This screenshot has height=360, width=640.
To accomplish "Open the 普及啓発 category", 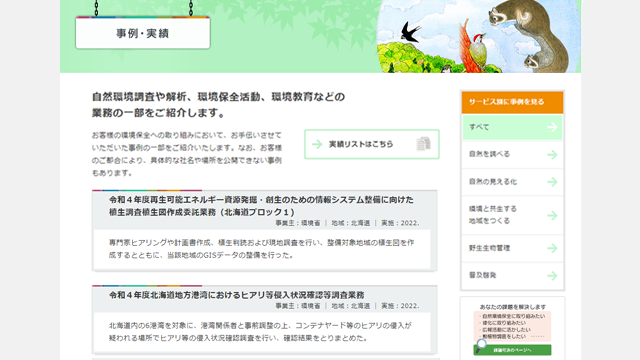I will pos(512,276).
